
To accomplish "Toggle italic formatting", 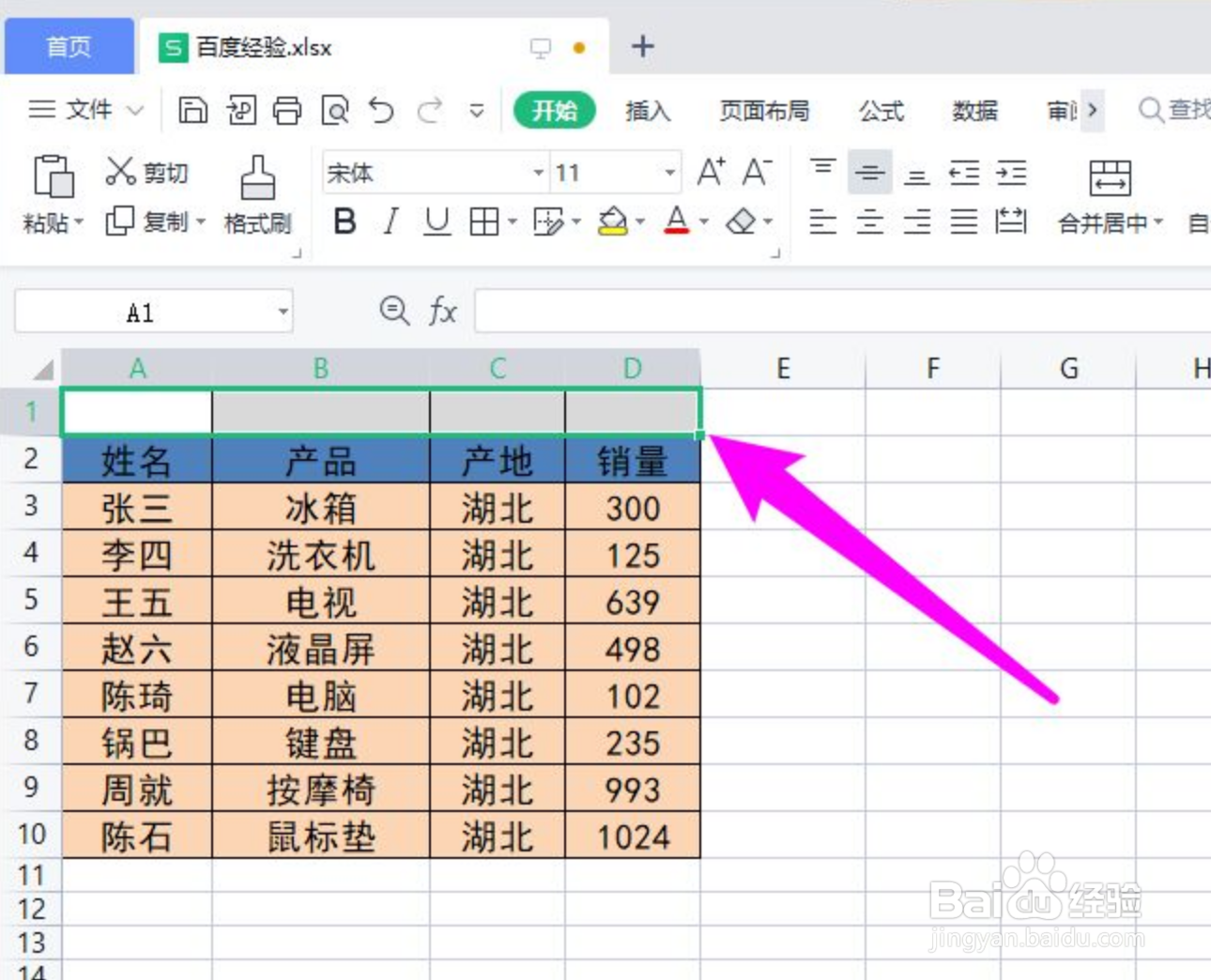I will [390, 222].
